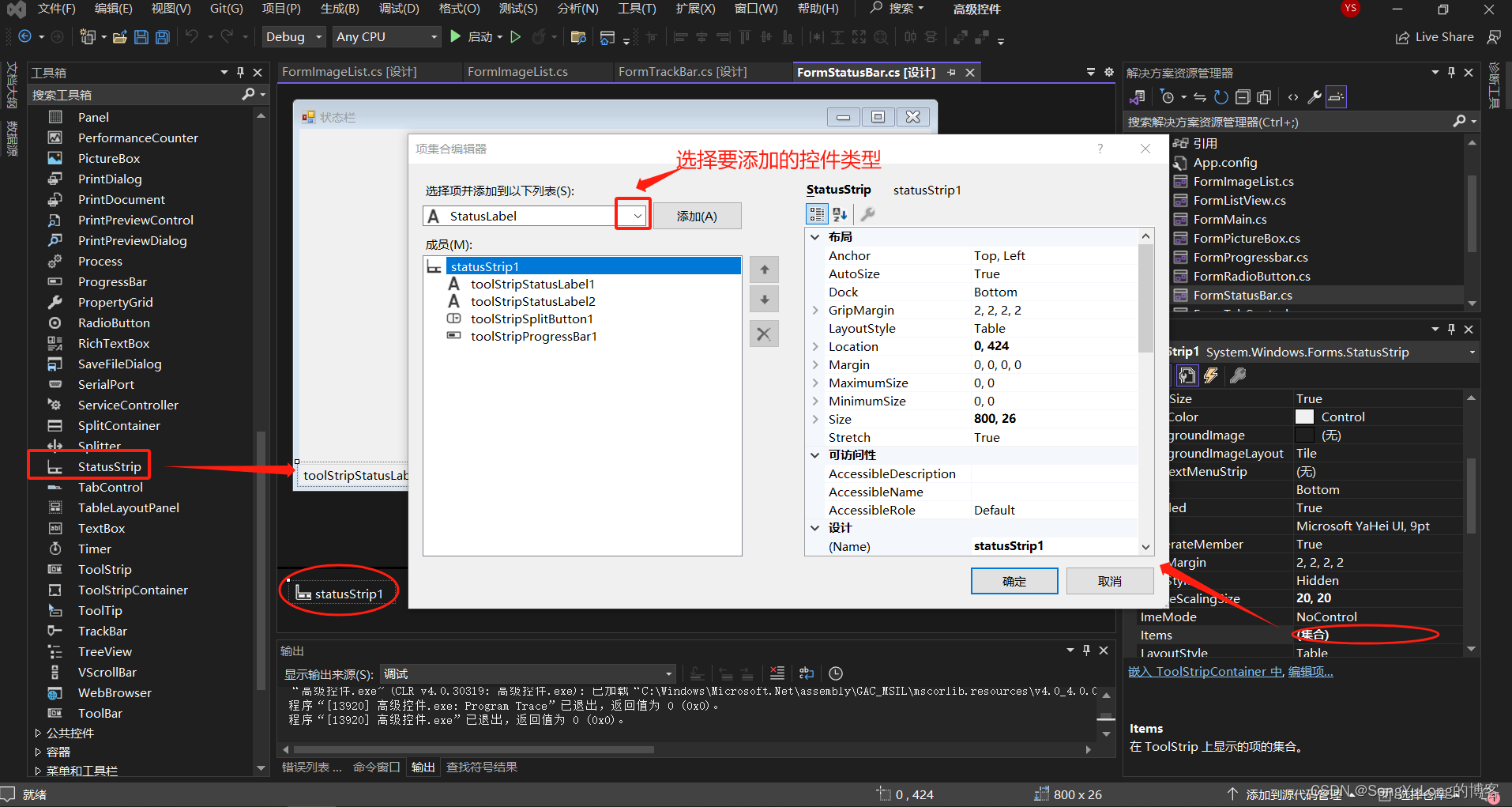
Task: Click the 添加到源代码管理 status bar button
Action: coord(1294,794)
